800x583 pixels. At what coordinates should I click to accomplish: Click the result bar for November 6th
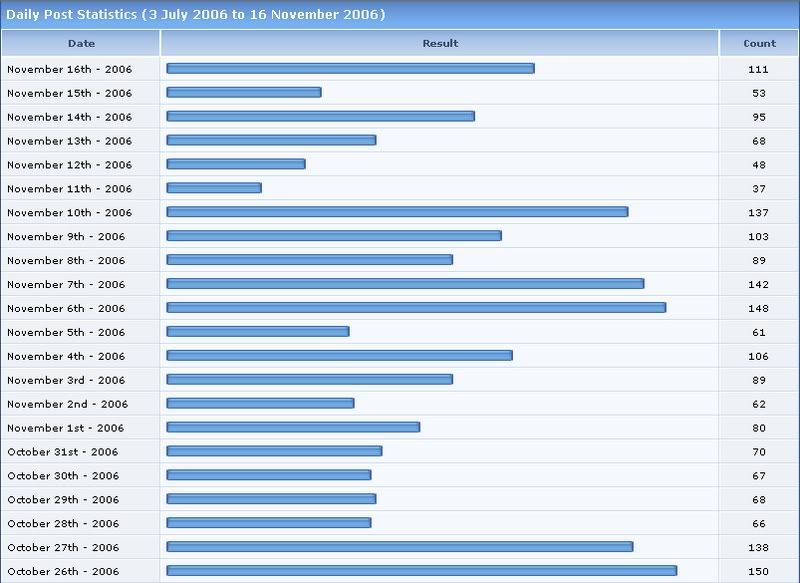click(x=416, y=308)
